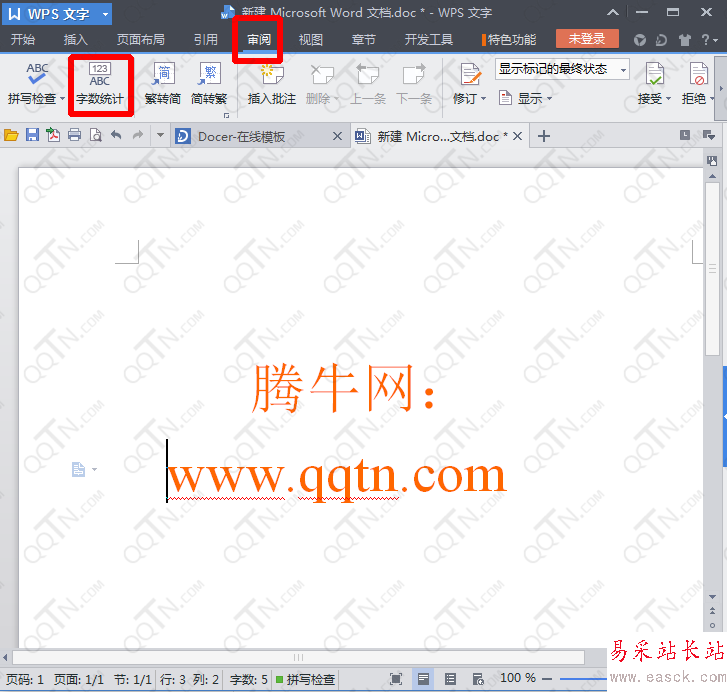The image size is (727, 692).
Task: Open the 显示 dropdown menu
Action: (525, 98)
